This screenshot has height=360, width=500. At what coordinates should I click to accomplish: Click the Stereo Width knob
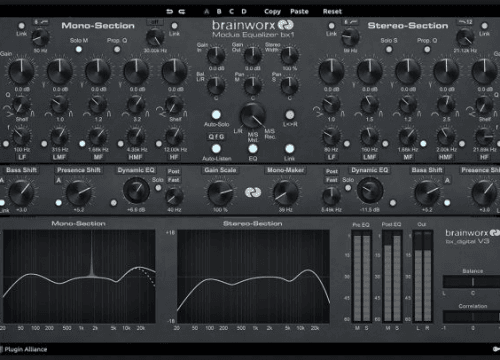coord(290,55)
